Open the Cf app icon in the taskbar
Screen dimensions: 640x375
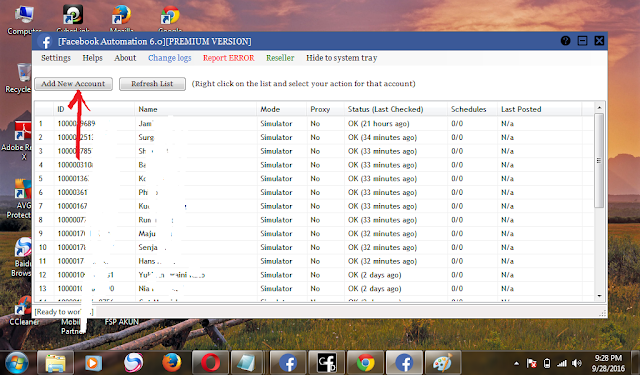tap(327, 363)
